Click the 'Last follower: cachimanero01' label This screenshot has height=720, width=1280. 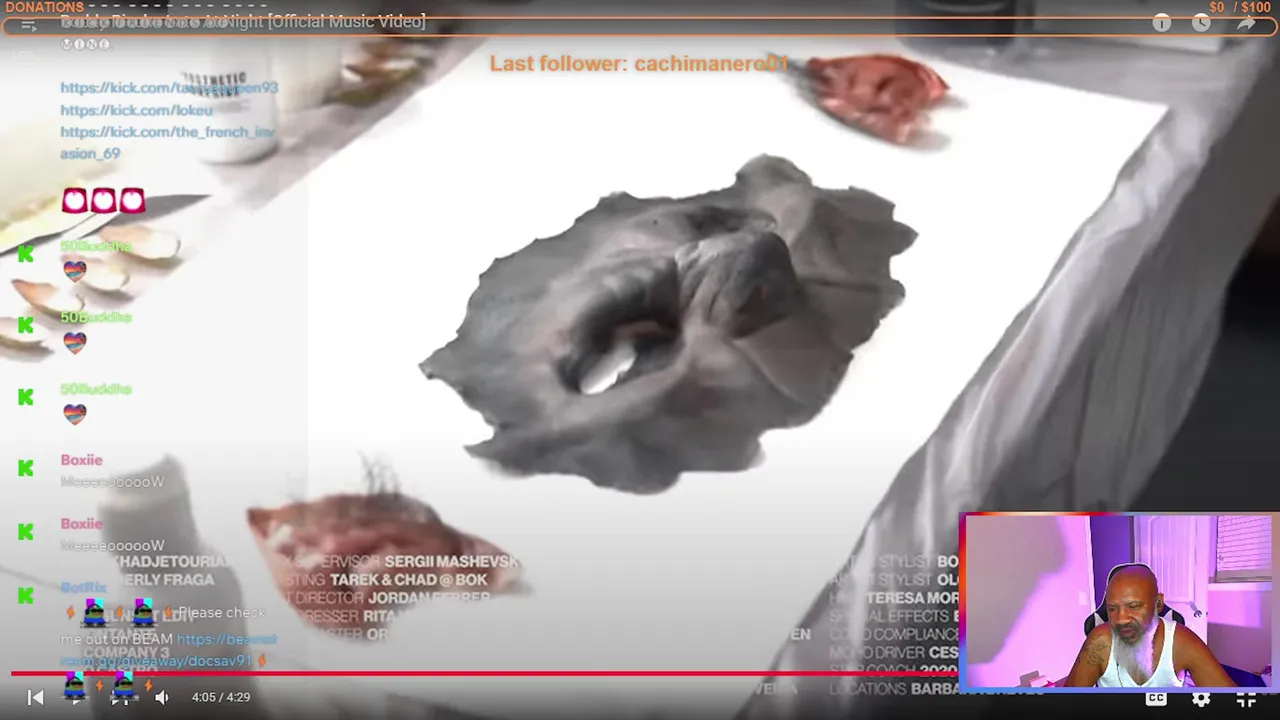click(639, 64)
